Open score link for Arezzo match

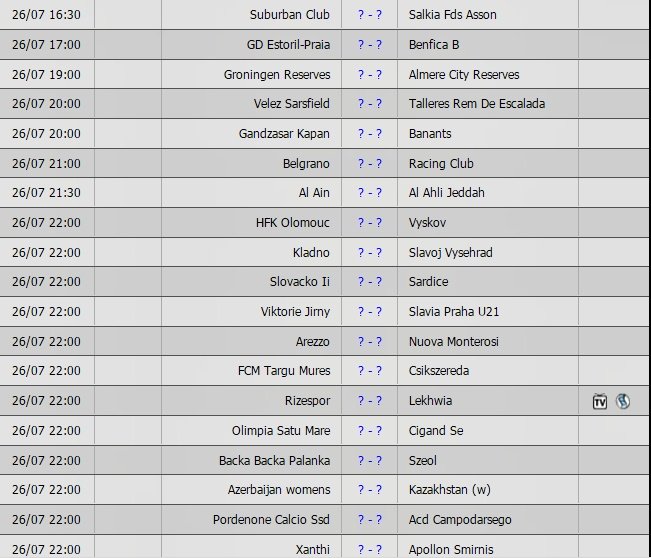370,341
